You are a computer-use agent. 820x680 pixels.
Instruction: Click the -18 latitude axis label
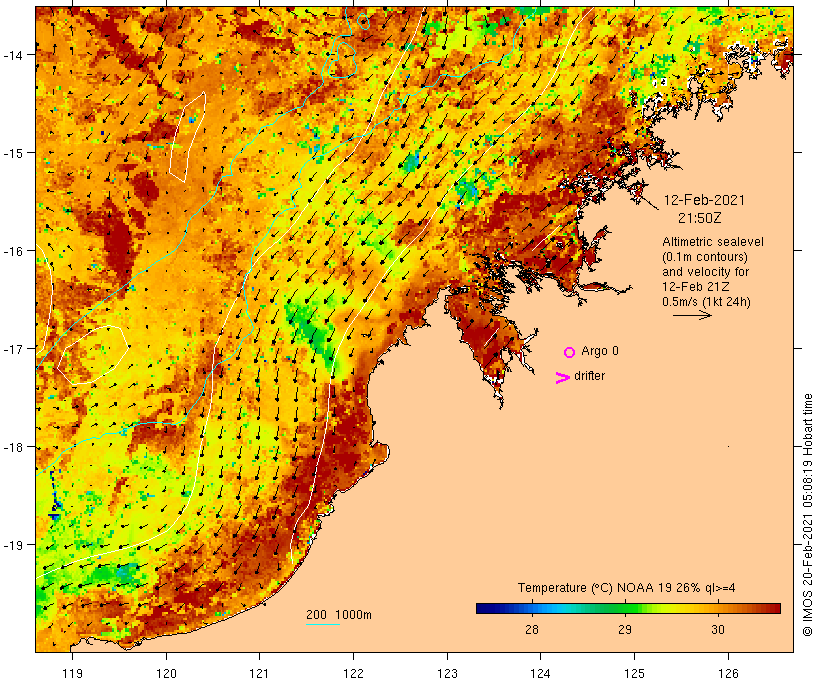(x=12, y=447)
